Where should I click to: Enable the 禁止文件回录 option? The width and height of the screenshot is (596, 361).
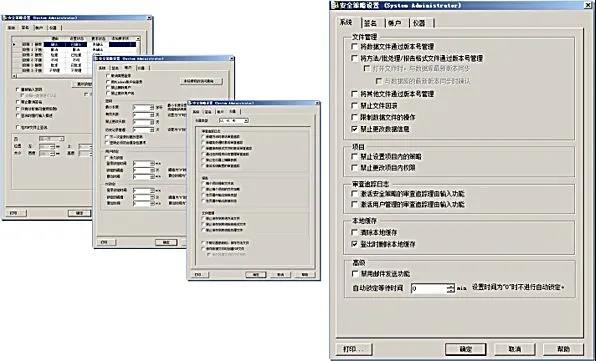point(355,105)
